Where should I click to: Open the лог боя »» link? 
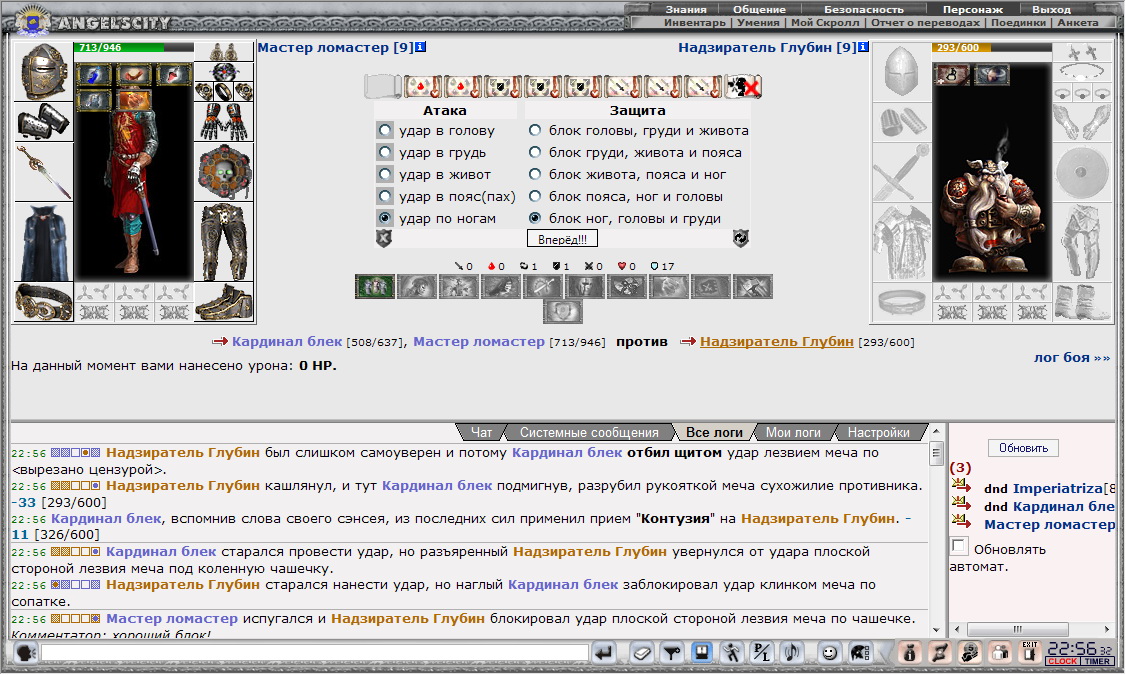coord(1072,357)
